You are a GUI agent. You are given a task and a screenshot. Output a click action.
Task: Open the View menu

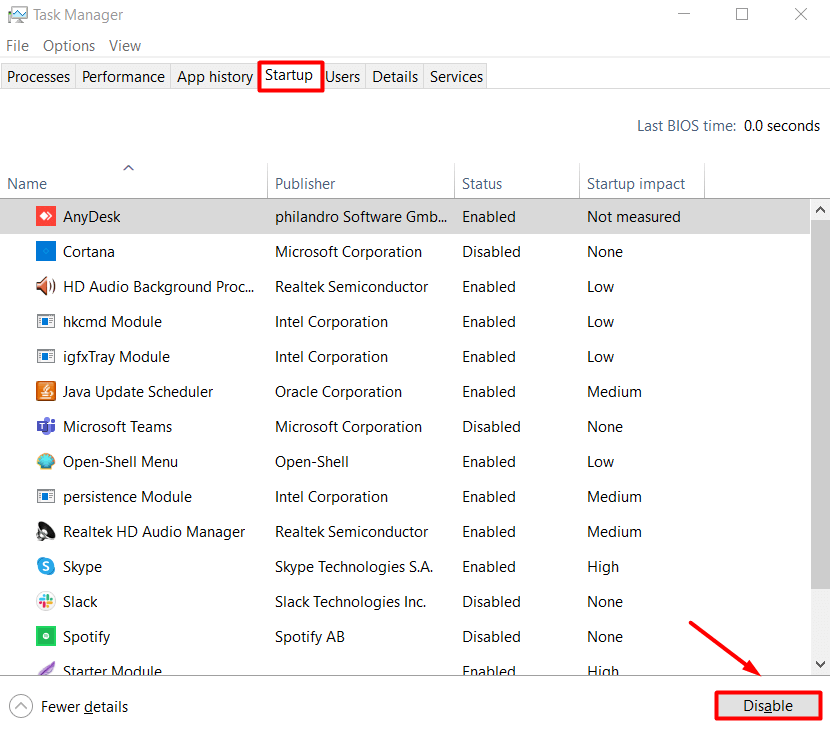125,46
